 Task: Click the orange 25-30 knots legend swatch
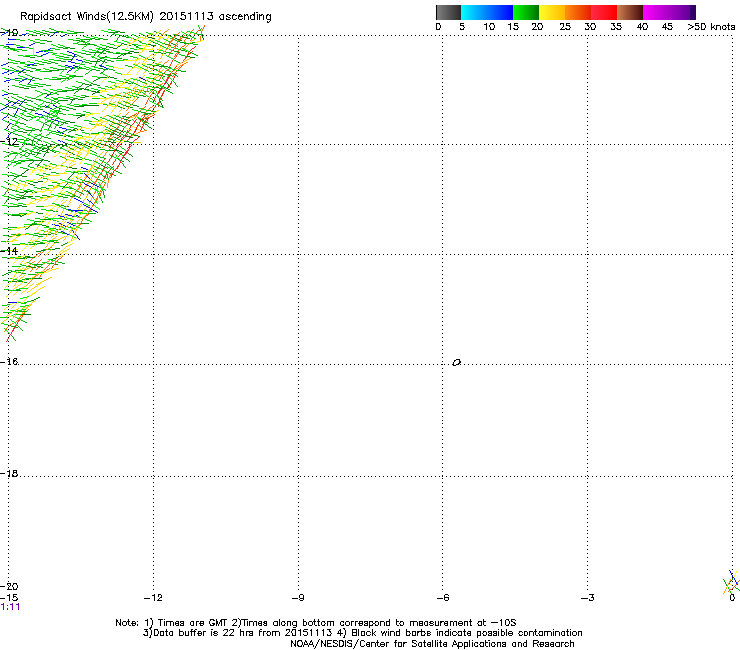(578, 12)
